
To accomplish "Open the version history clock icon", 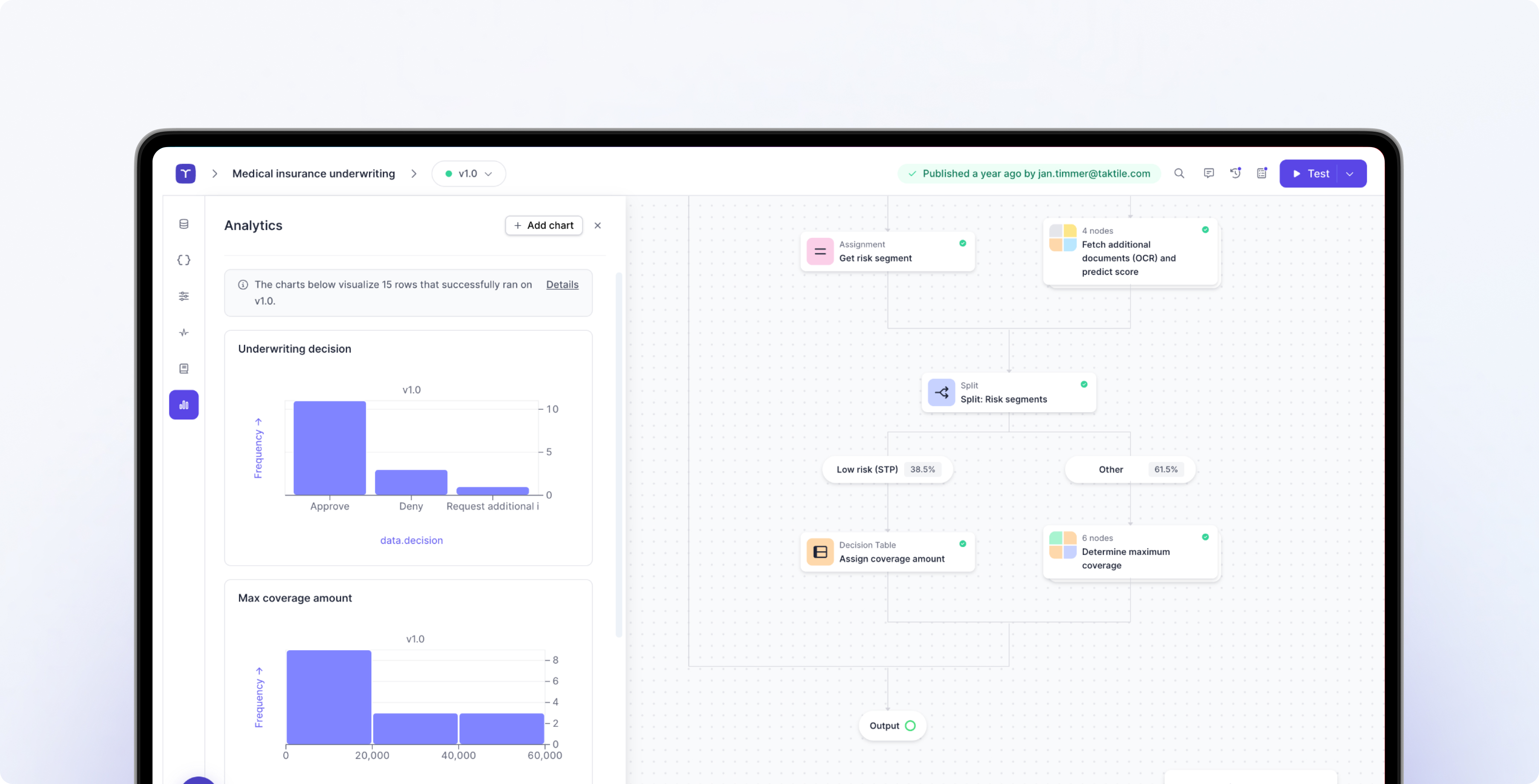I will coord(1235,174).
